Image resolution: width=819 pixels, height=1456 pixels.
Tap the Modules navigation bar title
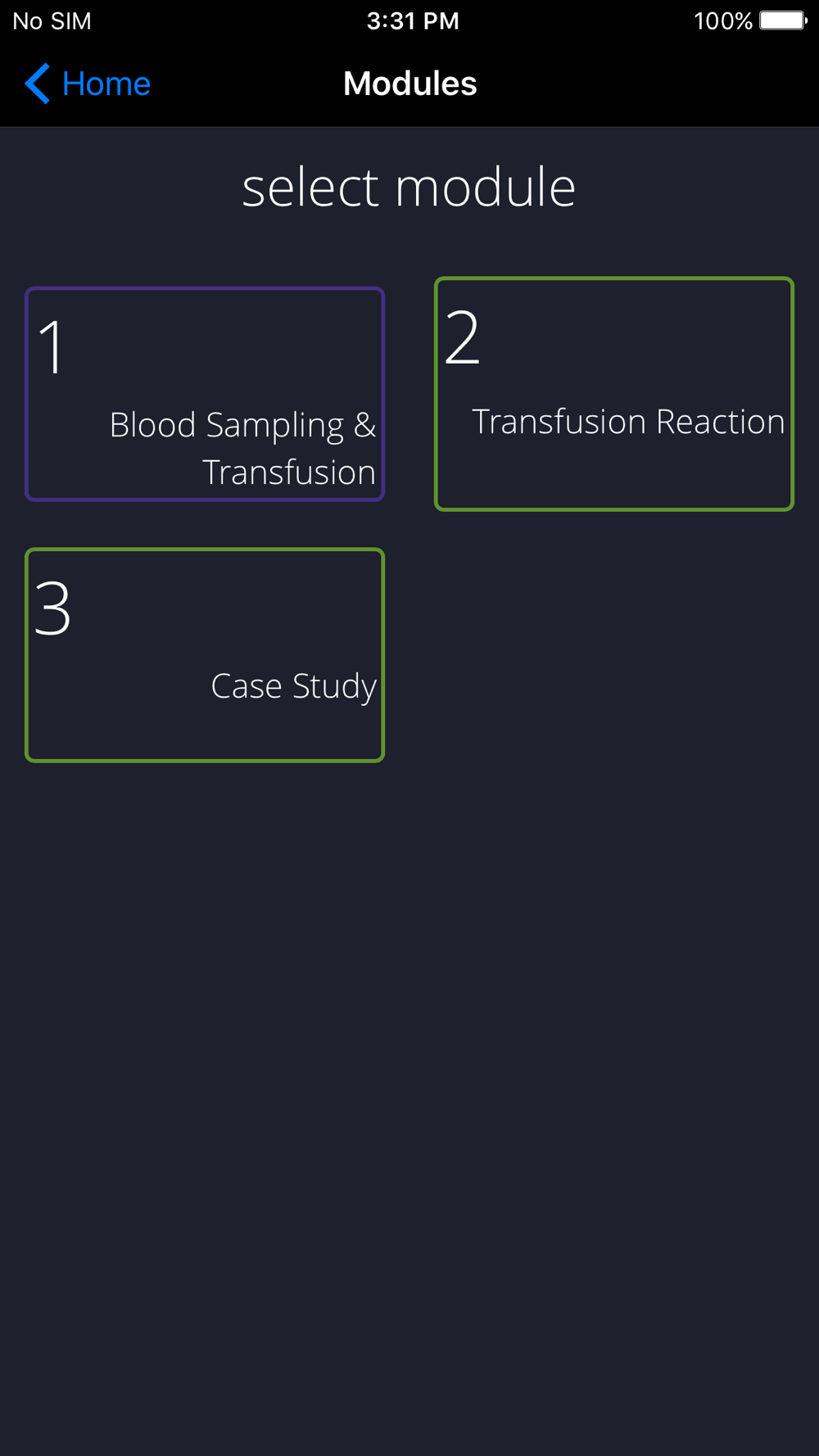pos(409,84)
